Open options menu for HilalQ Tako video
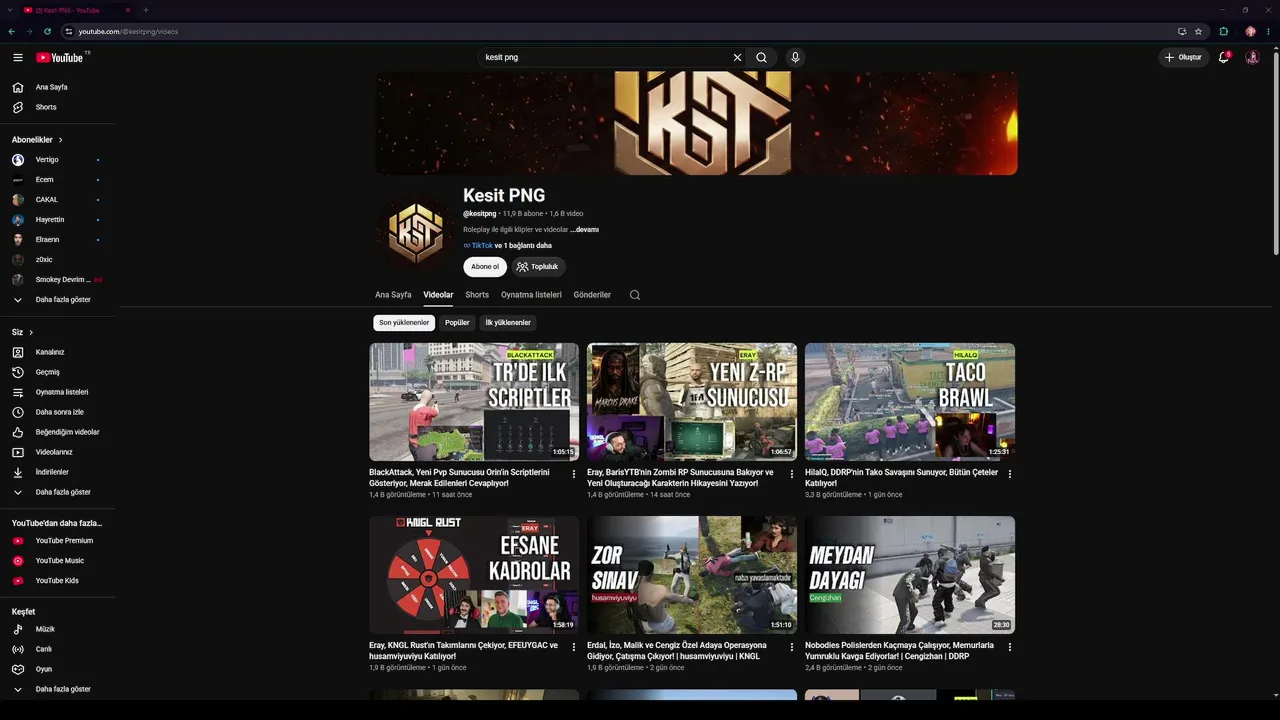The height and width of the screenshot is (720, 1280). coord(1010,474)
